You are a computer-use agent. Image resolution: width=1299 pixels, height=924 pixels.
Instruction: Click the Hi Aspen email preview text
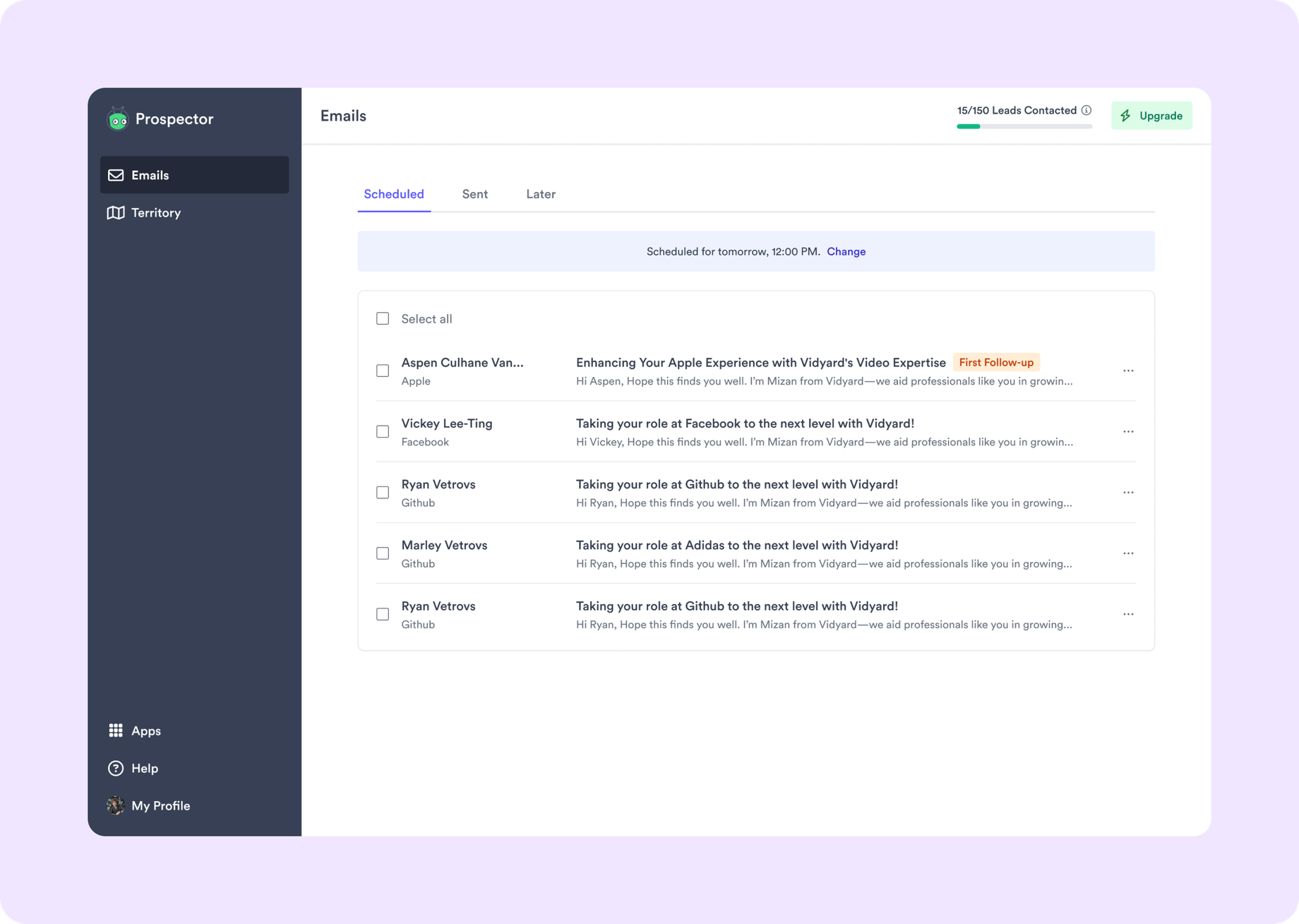point(824,381)
